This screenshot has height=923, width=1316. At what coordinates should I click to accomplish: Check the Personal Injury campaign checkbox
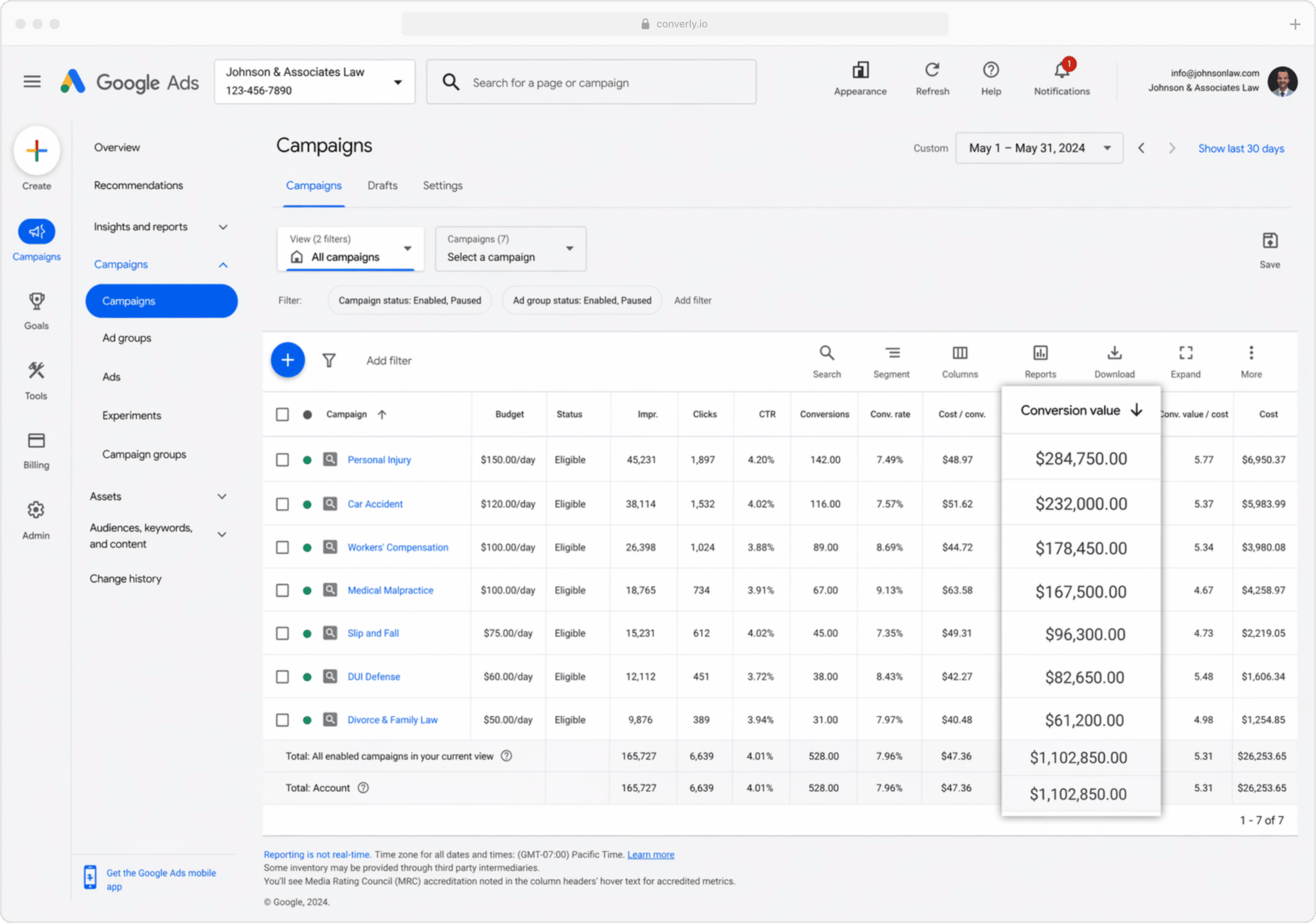[282, 460]
